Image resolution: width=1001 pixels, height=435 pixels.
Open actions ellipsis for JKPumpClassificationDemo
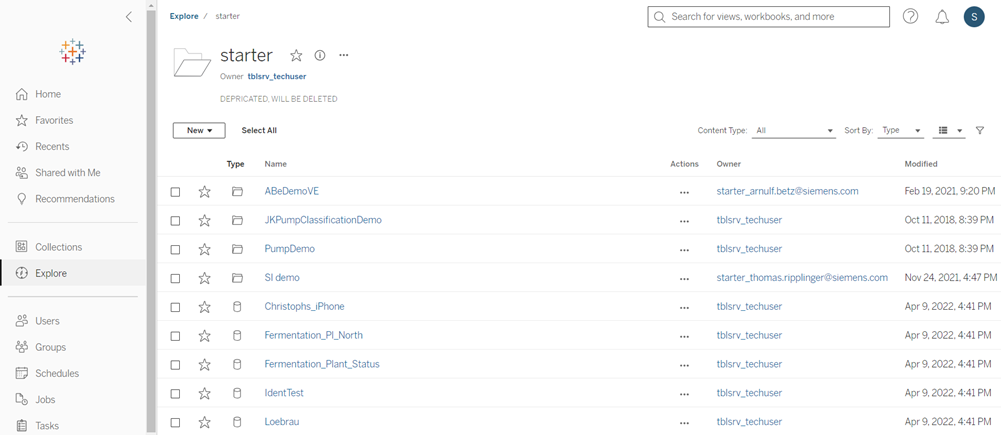pos(684,221)
